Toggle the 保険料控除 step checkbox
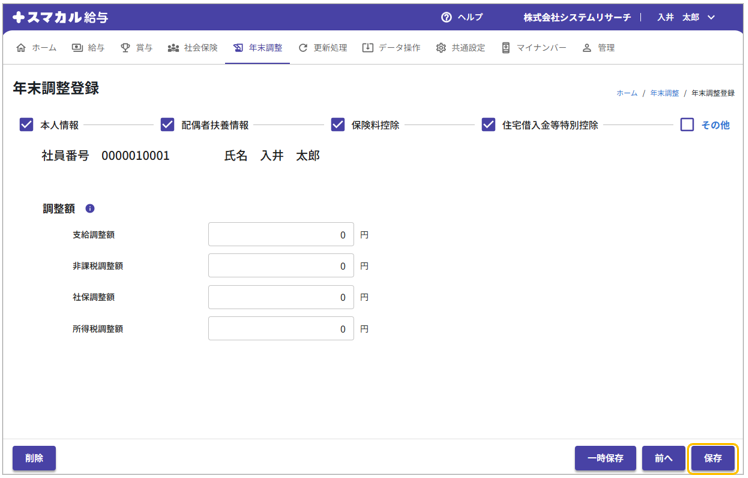 (x=338, y=125)
